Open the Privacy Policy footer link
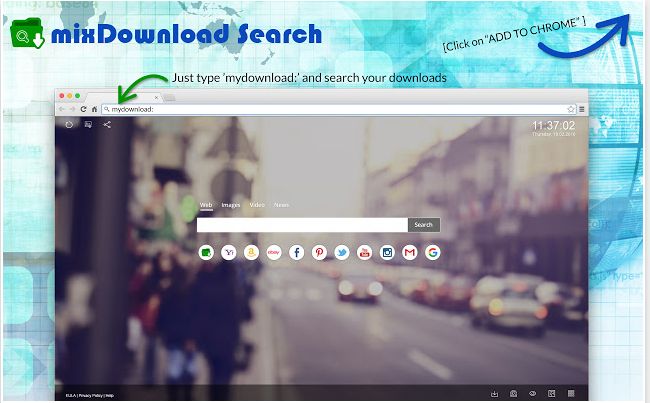Screen dimensions: 650x403 pos(90,396)
